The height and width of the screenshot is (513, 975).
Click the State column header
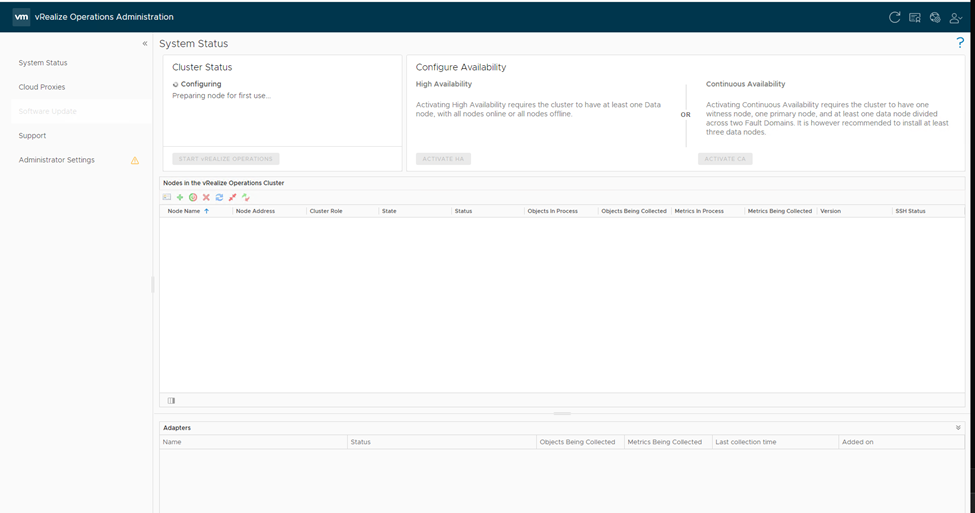[x=389, y=211]
